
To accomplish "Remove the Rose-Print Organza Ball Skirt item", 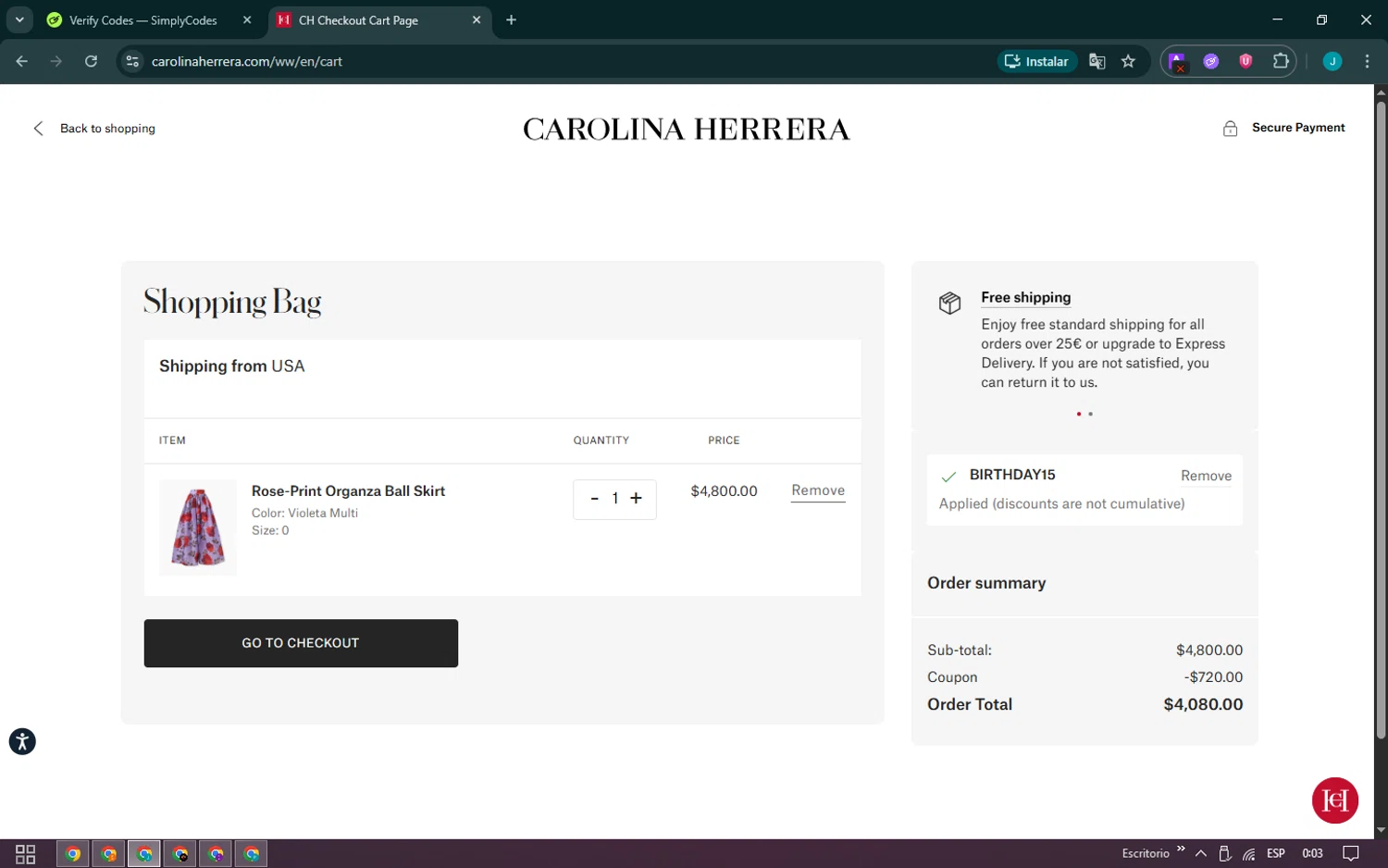I will tap(818, 490).
